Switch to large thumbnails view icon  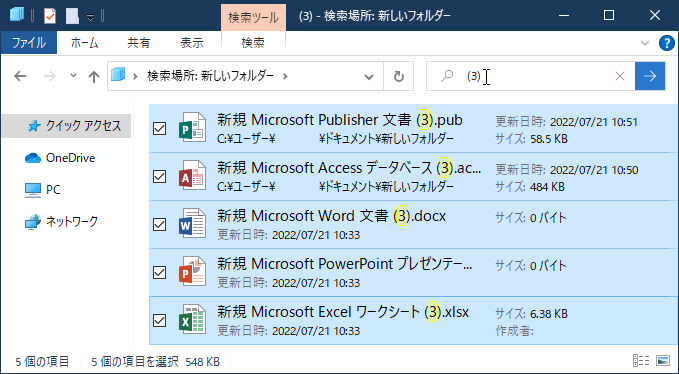(x=663, y=361)
